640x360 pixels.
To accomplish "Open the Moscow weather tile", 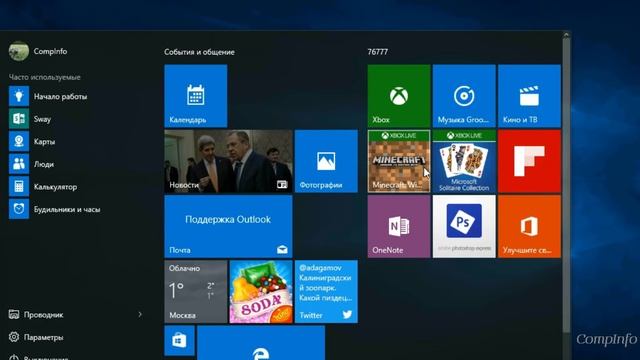I will tap(196, 292).
